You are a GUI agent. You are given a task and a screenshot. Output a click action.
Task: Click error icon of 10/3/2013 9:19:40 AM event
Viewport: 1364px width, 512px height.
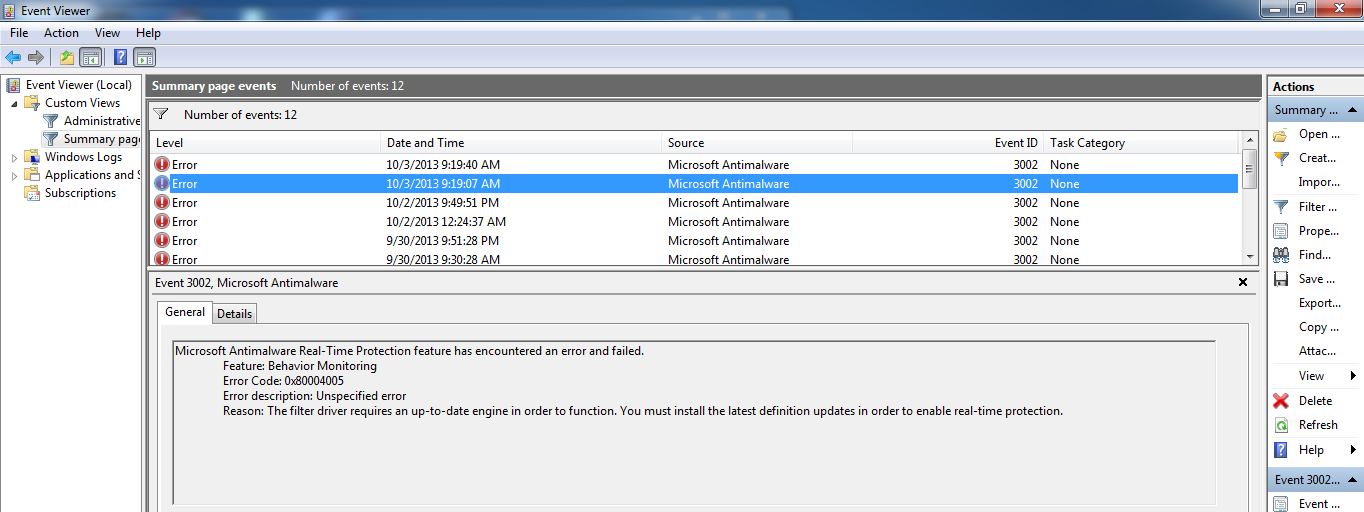pos(162,164)
